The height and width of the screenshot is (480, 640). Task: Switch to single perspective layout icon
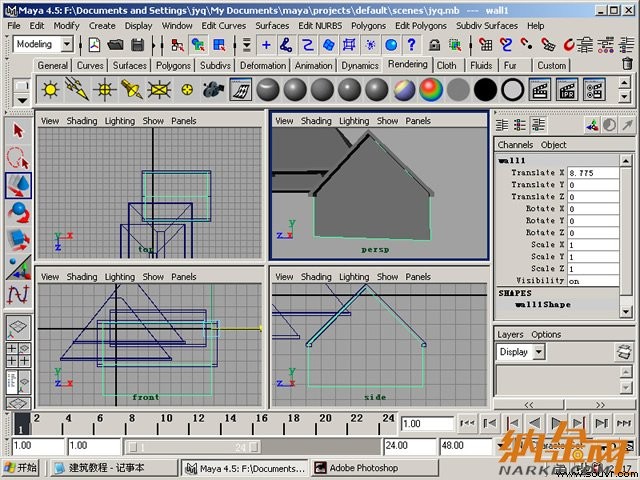(x=18, y=327)
